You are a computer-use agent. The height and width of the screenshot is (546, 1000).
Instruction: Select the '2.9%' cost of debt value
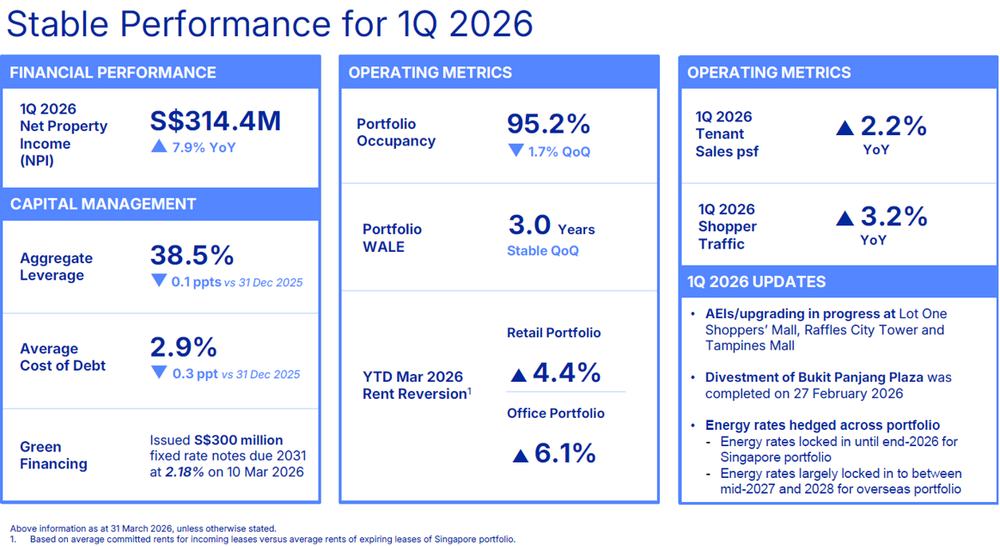click(x=184, y=347)
